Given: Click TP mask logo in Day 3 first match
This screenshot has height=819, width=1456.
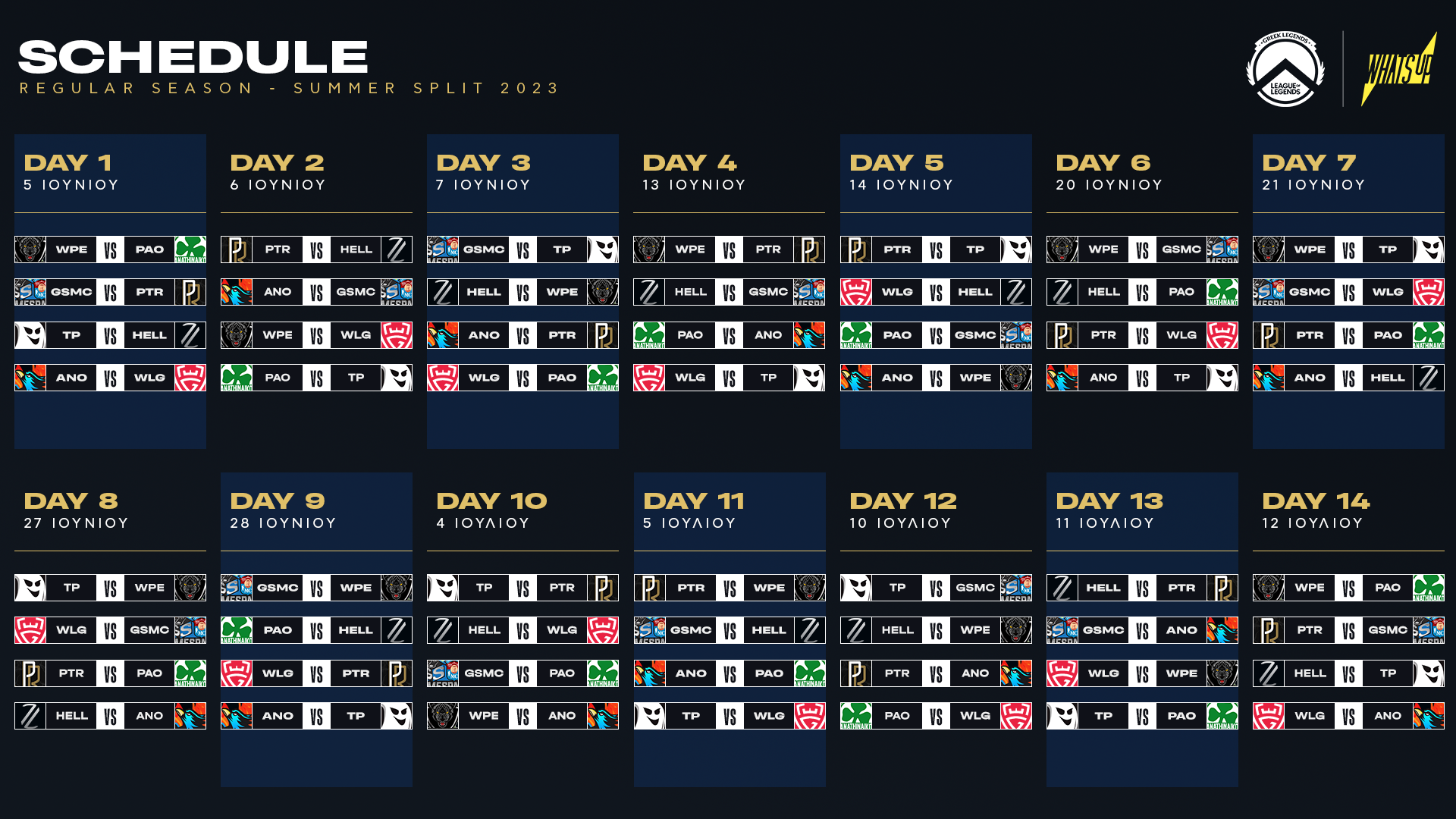Looking at the screenshot, I should (x=603, y=249).
